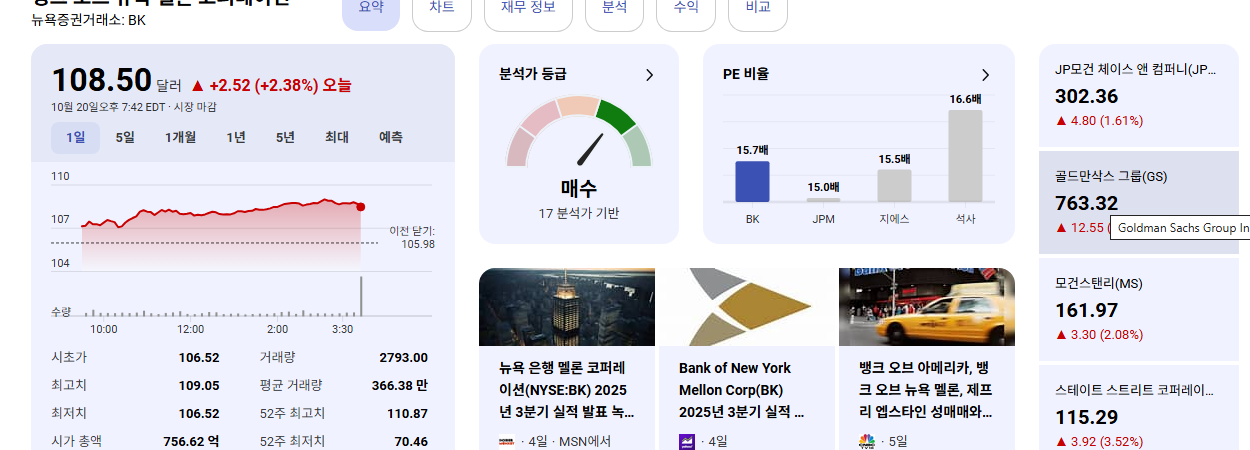Screen dimensions: 1250x450
Task: Click the 지에스 bar in PE chart
Action: [x=894, y=185]
